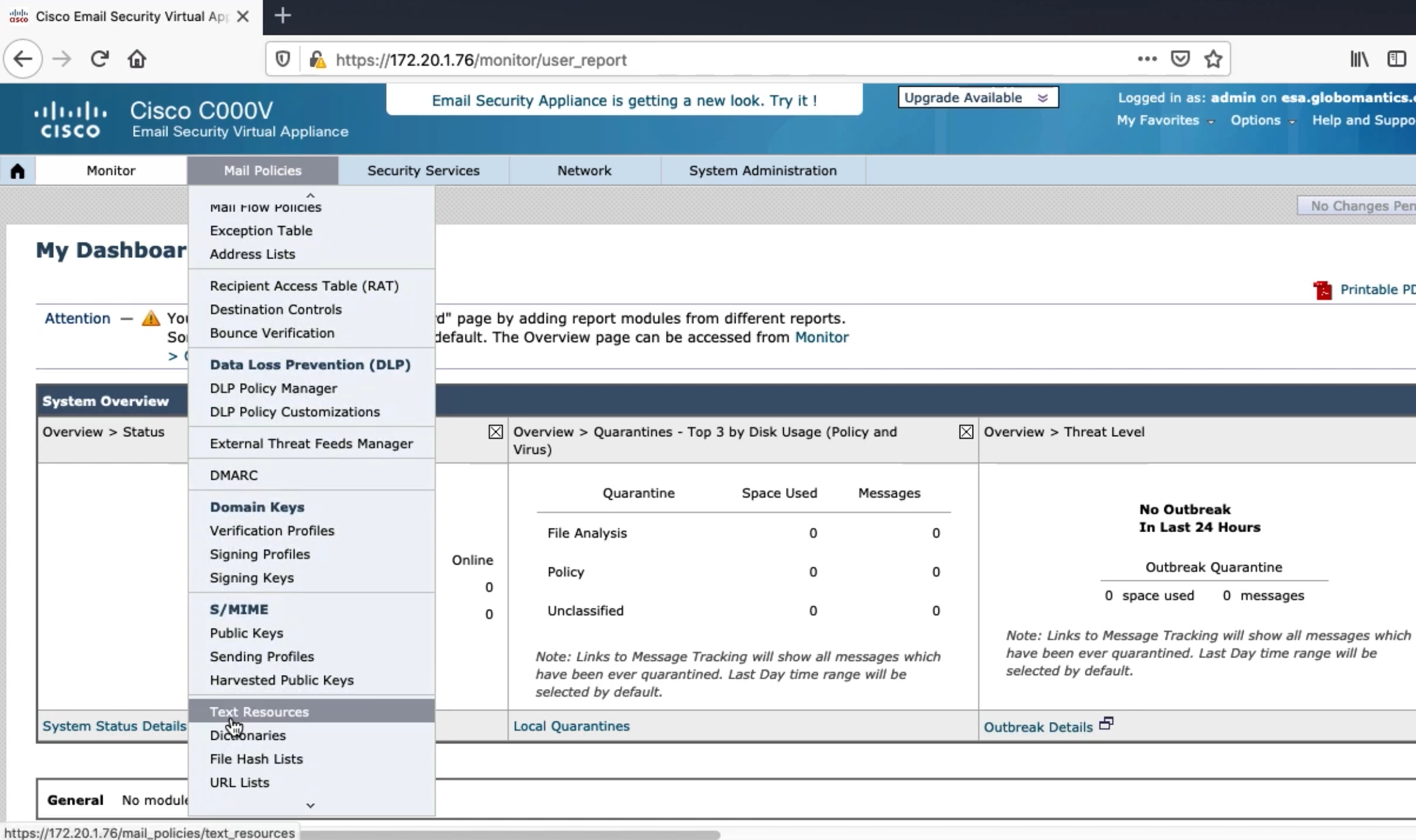1416x840 pixels.
Task: Open File Hash Lists menu entry
Action: pos(256,759)
